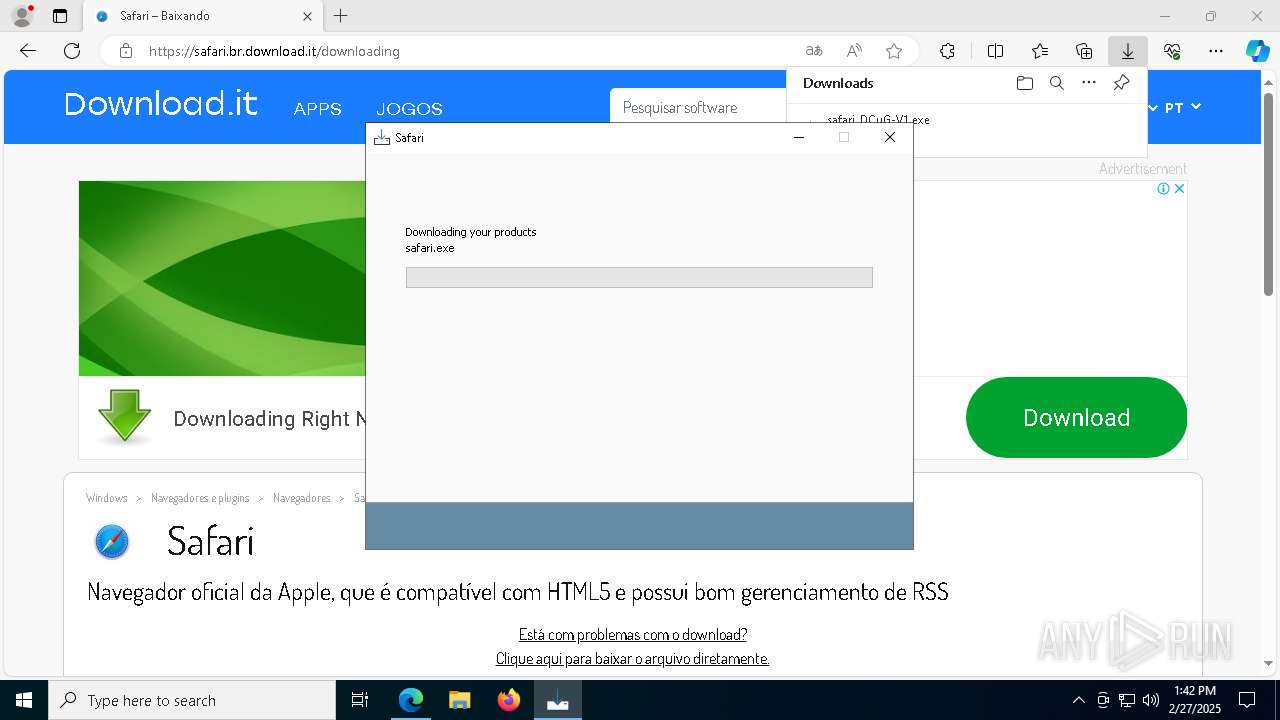Launch Firefox from the taskbar
The height and width of the screenshot is (720, 1280).
(x=509, y=700)
